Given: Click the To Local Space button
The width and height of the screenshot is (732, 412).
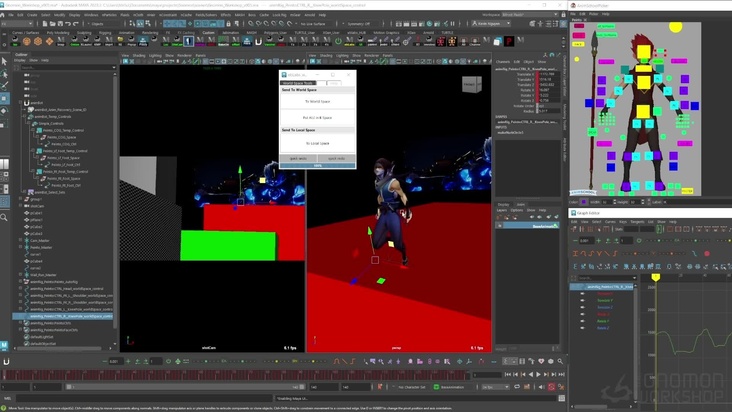Looking at the screenshot, I should [317, 143].
